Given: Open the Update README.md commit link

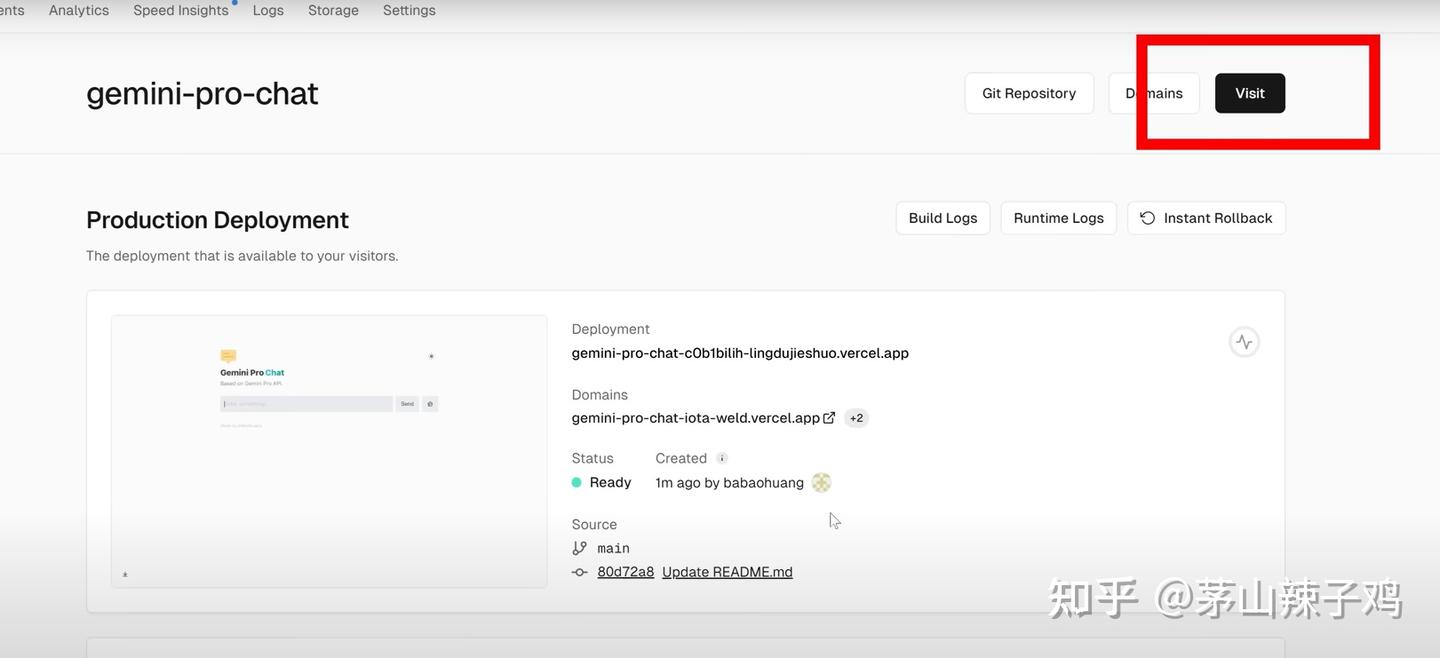Looking at the screenshot, I should pos(727,571).
